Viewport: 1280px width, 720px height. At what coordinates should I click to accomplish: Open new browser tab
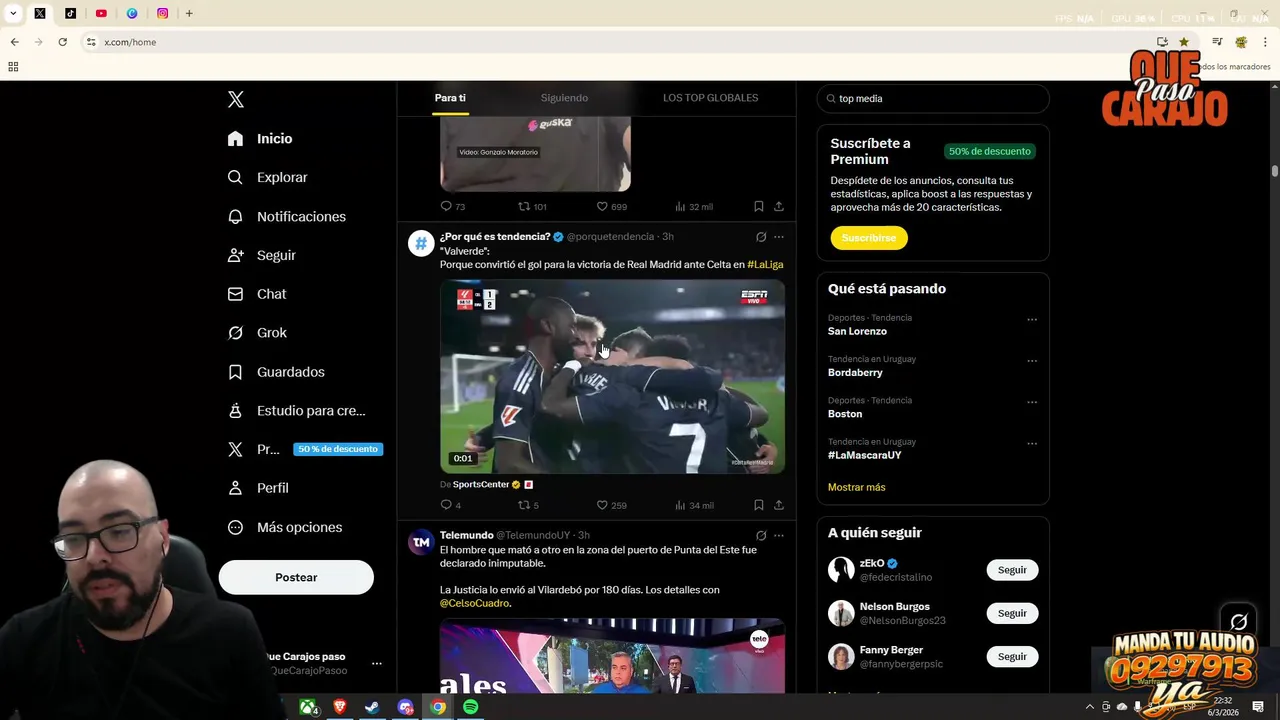pos(189,13)
